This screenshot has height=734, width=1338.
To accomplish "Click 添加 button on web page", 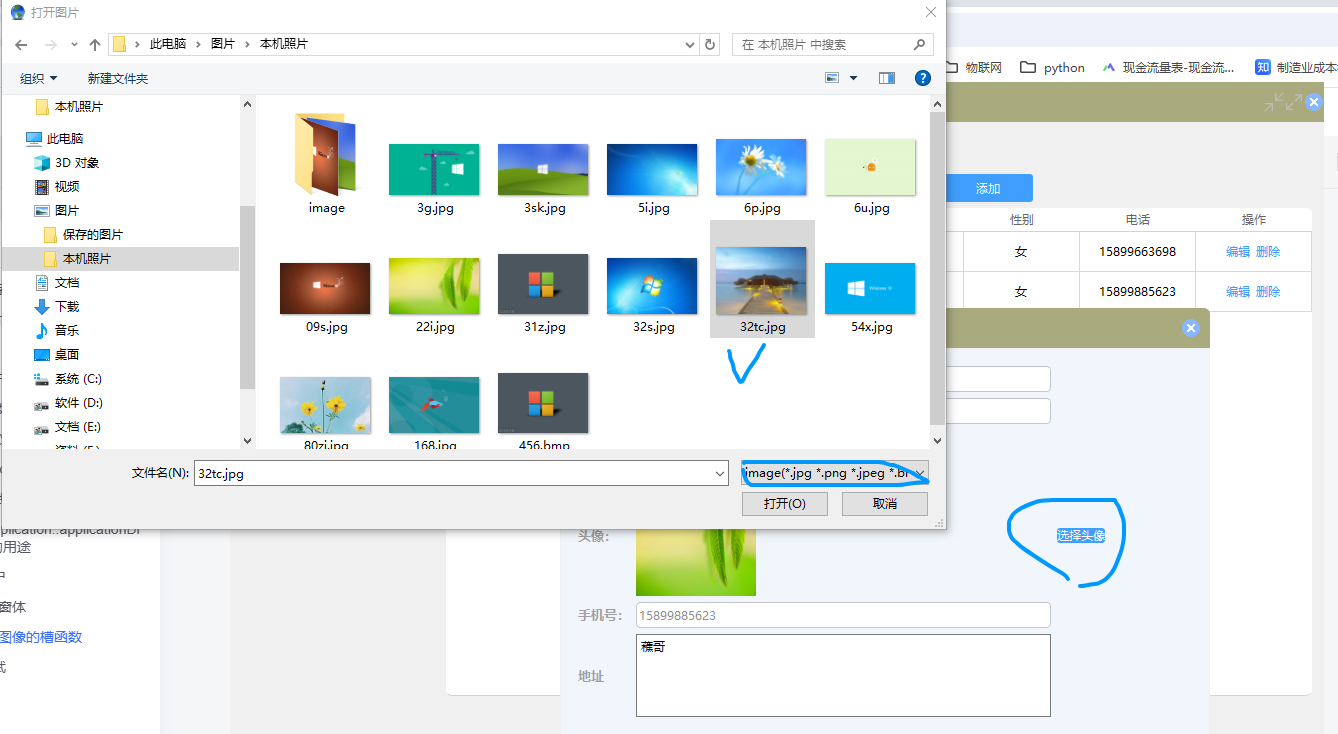I will pyautogui.click(x=988, y=188).
